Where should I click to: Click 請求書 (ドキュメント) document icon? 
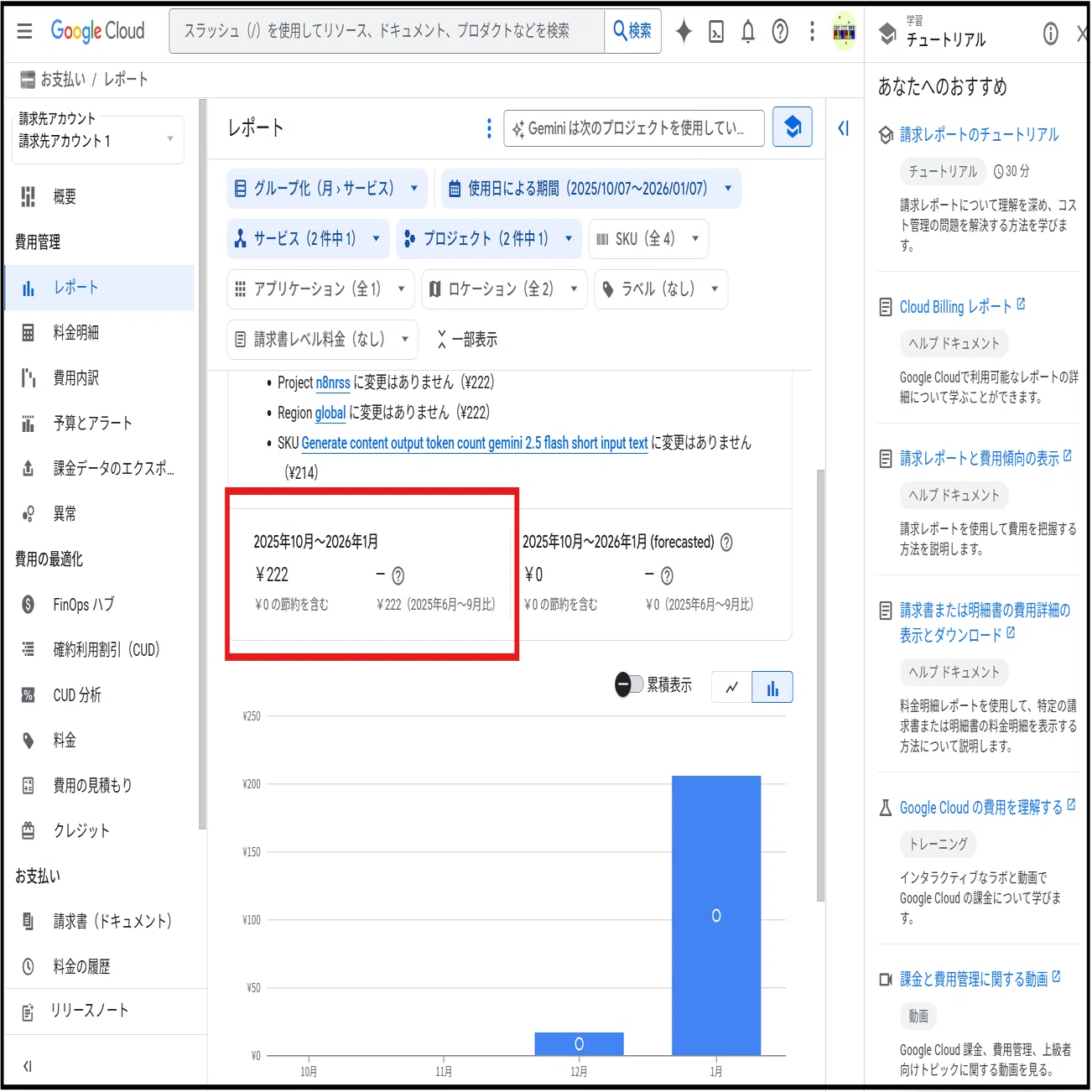[28, 921]
